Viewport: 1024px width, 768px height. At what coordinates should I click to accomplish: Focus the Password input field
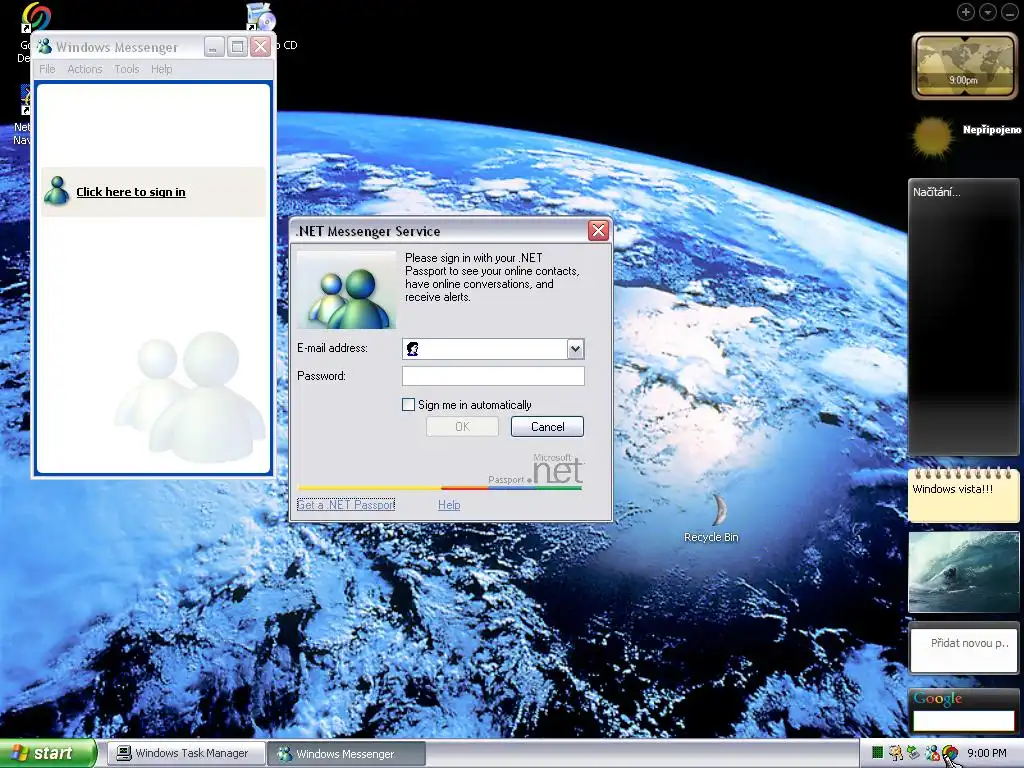click(493, 376)
